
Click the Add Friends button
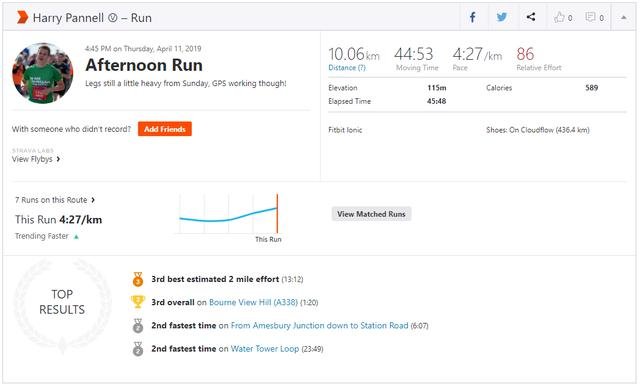point(164,129)
